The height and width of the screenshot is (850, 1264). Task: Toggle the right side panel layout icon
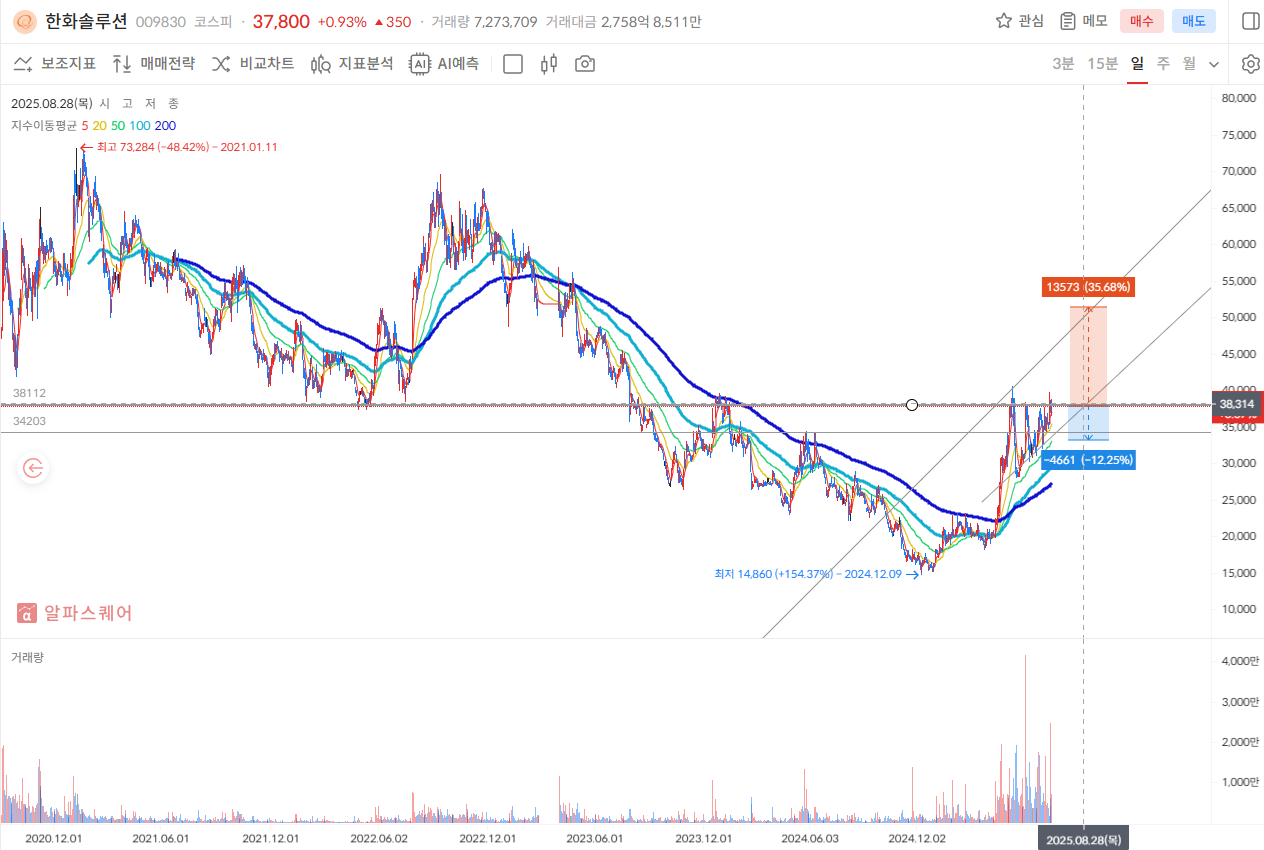(1250, 21)
